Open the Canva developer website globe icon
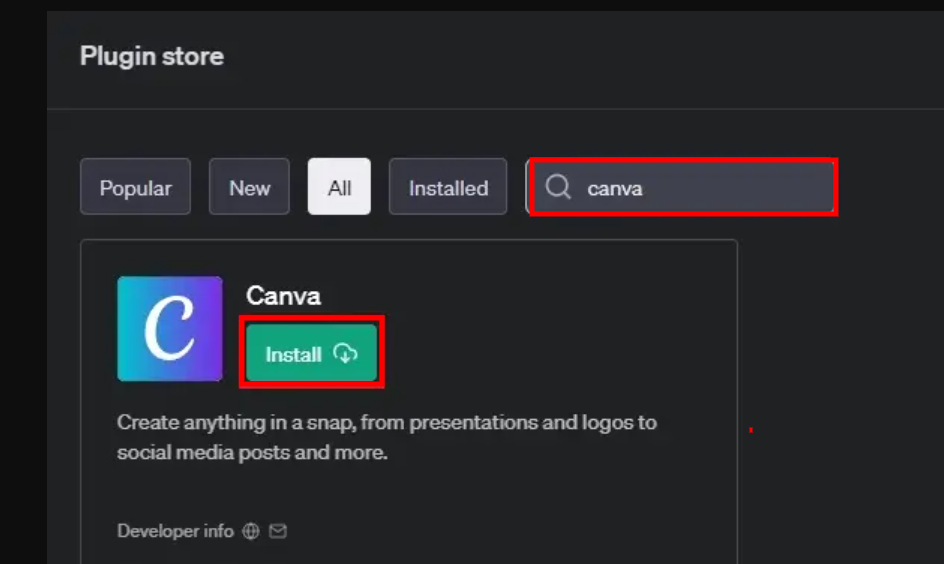The image size is (944, 564). pyautogui.click(x=251, y=531)
